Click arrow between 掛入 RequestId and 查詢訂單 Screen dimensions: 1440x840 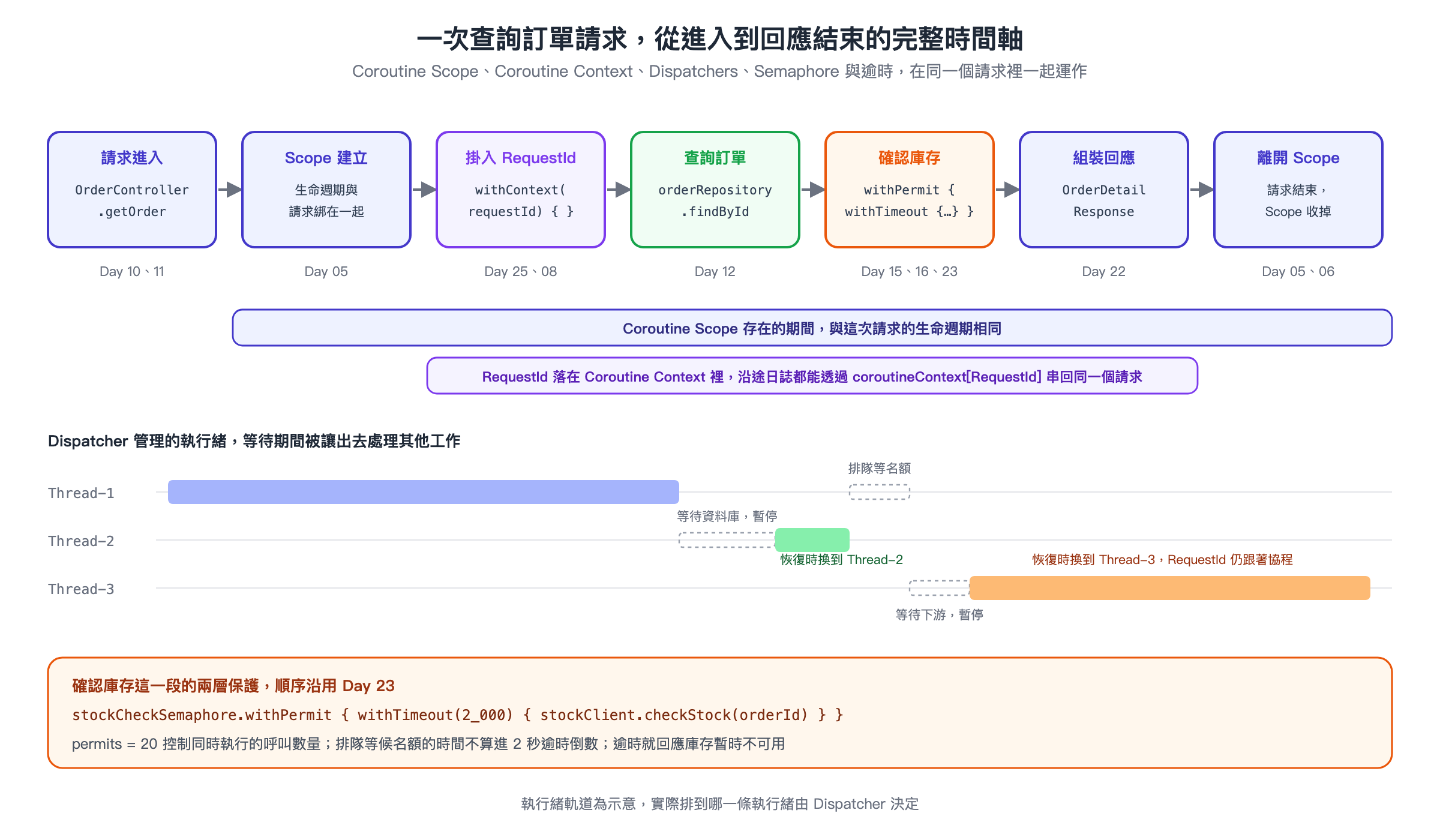(x=619, y=190)
